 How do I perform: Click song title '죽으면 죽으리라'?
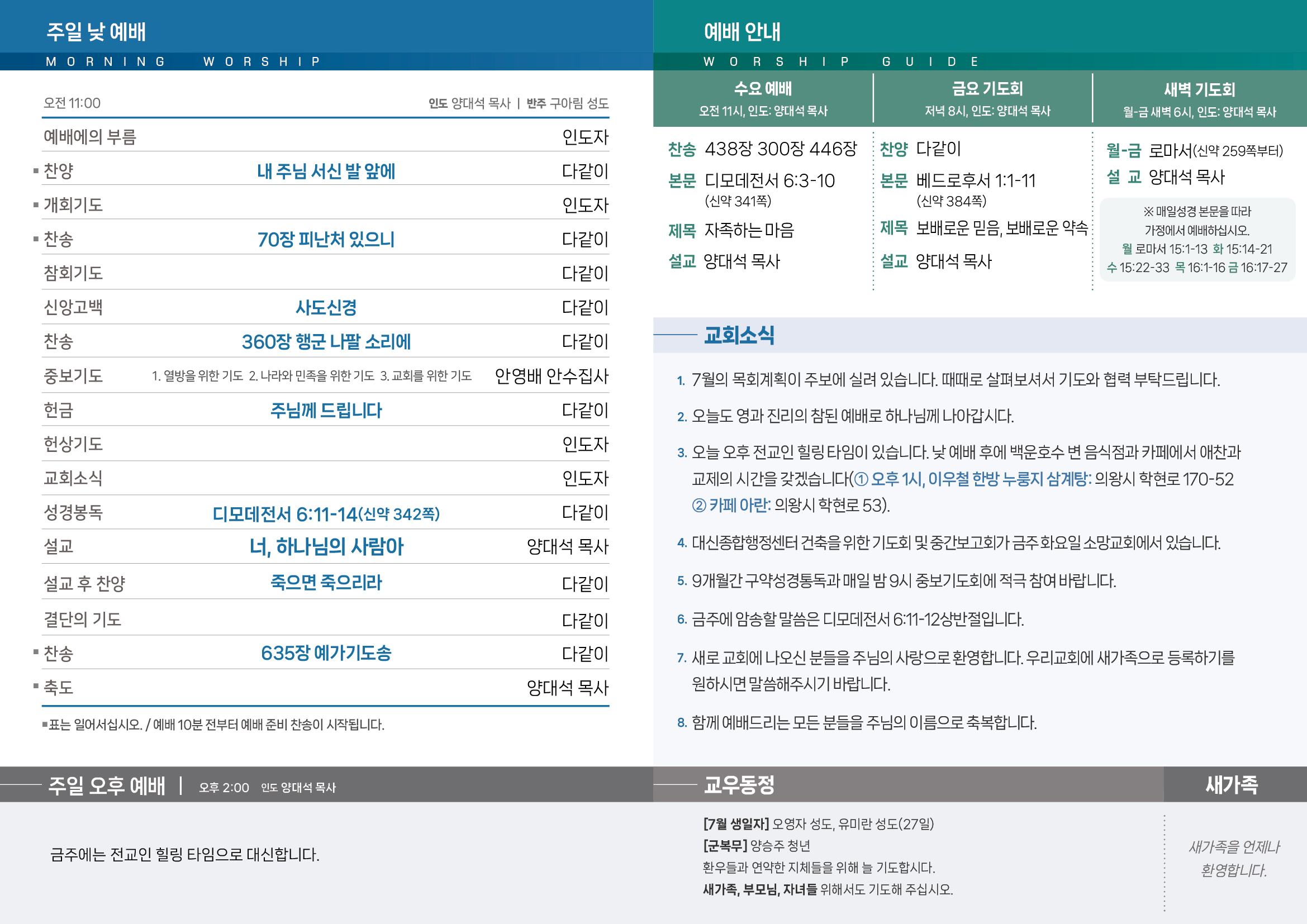pyautogui.click(x=326, y=582)
